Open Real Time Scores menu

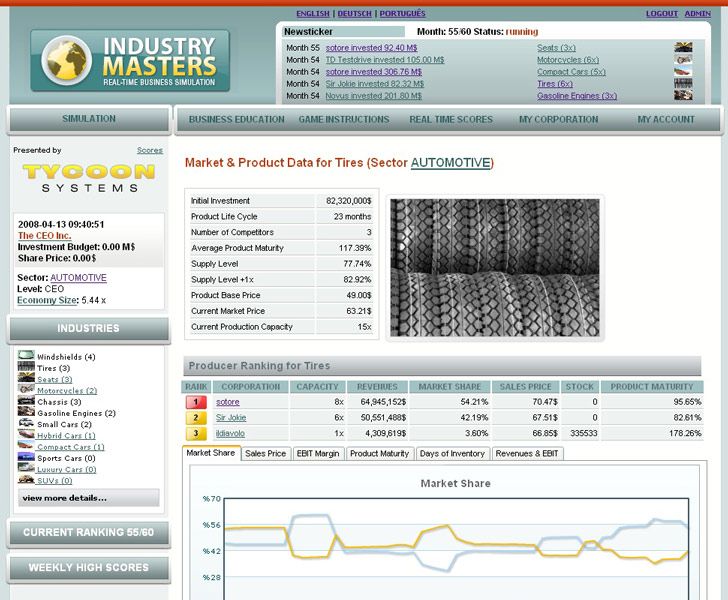click(x=451, y=119)
